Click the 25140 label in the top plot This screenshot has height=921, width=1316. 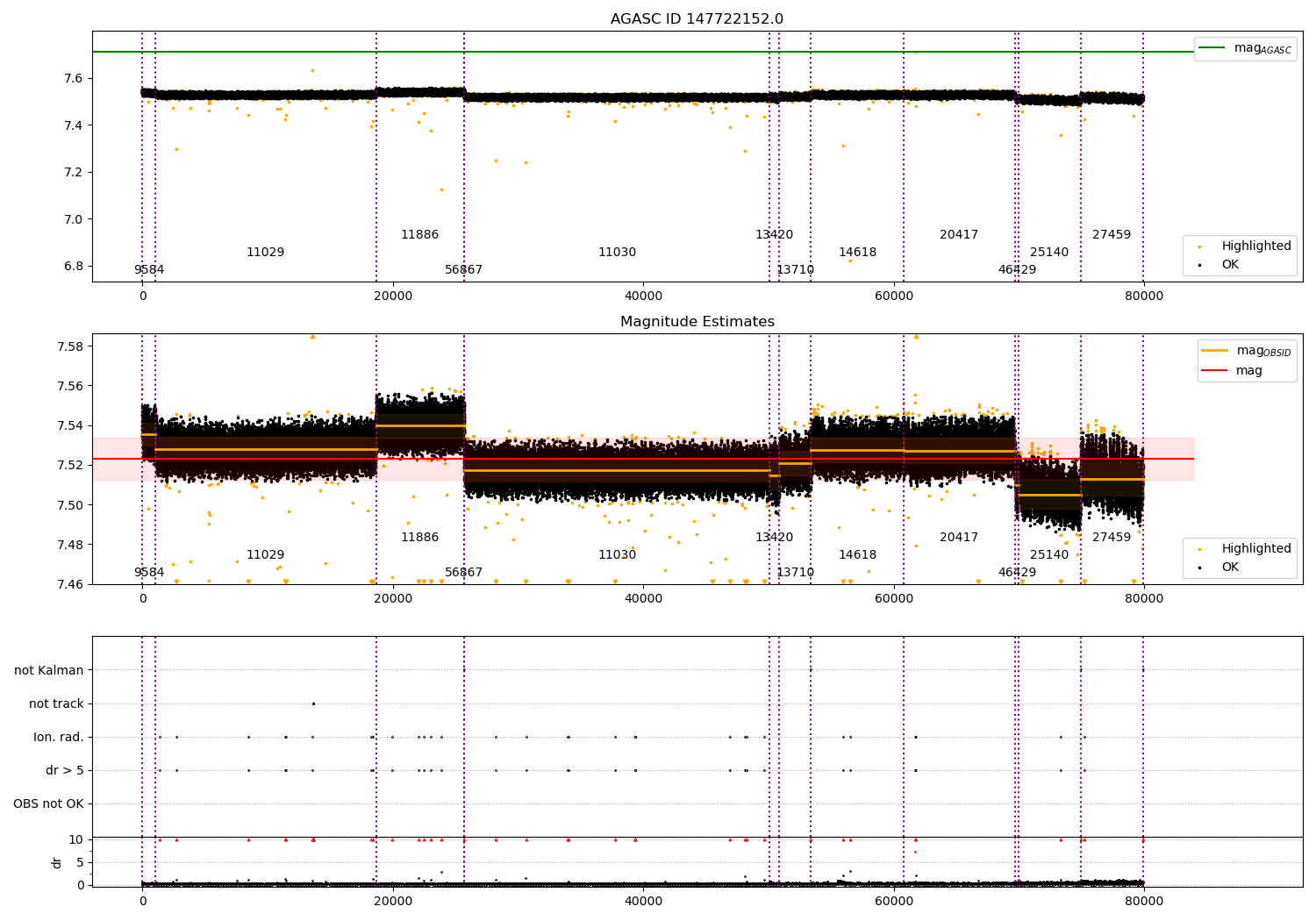[1049, 253]
